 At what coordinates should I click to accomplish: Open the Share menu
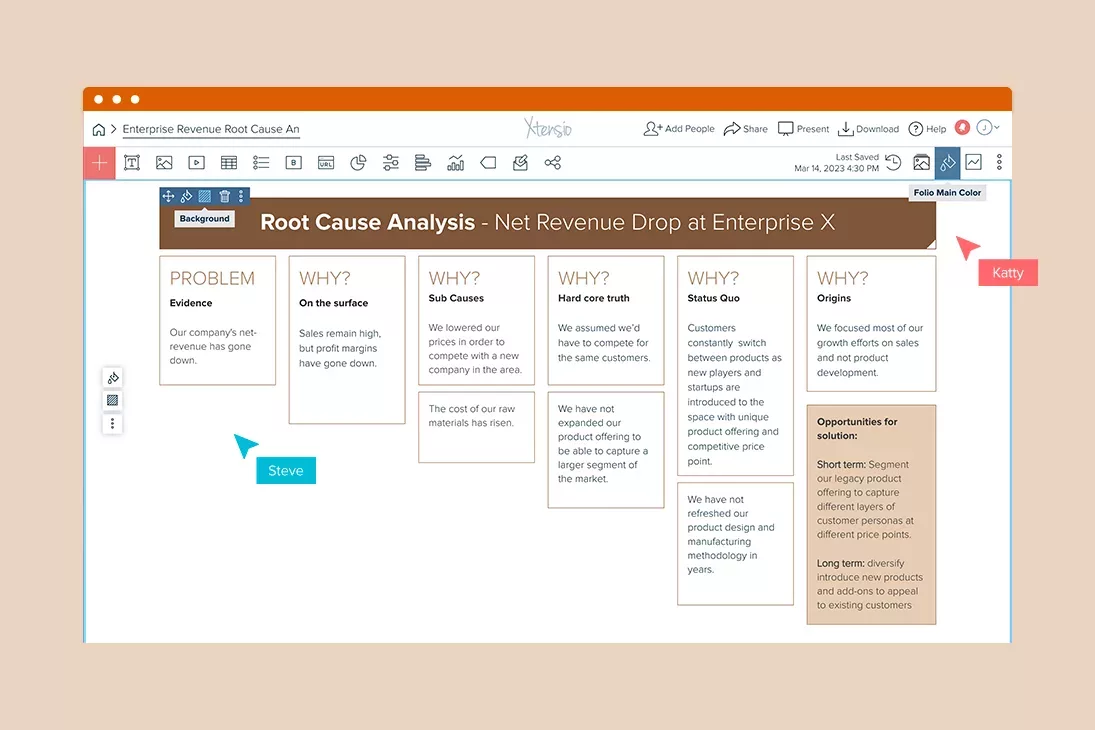pos(745,128)
